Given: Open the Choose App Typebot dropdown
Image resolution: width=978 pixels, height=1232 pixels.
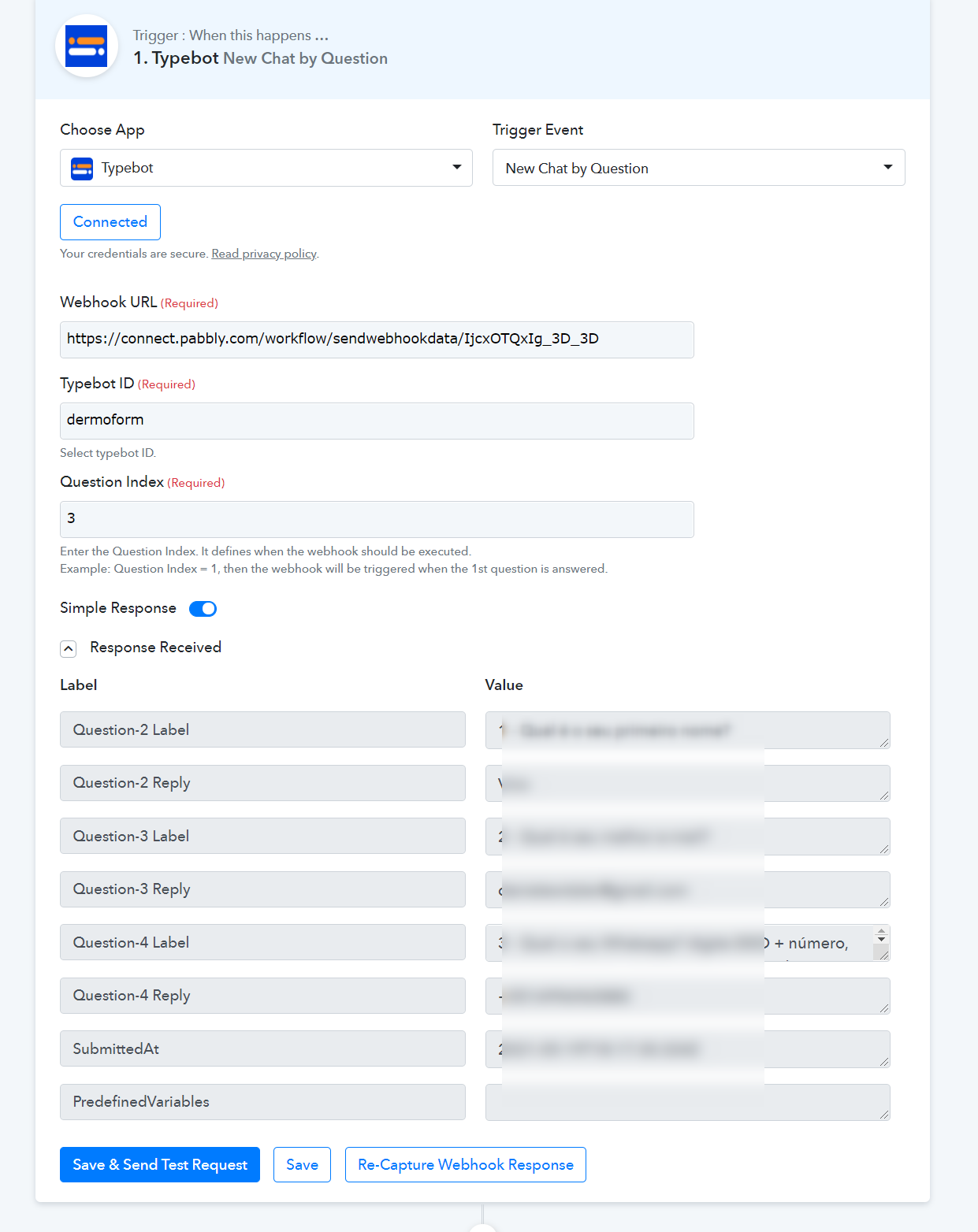Looking at the screenshot, I should (x=266, y=168).
